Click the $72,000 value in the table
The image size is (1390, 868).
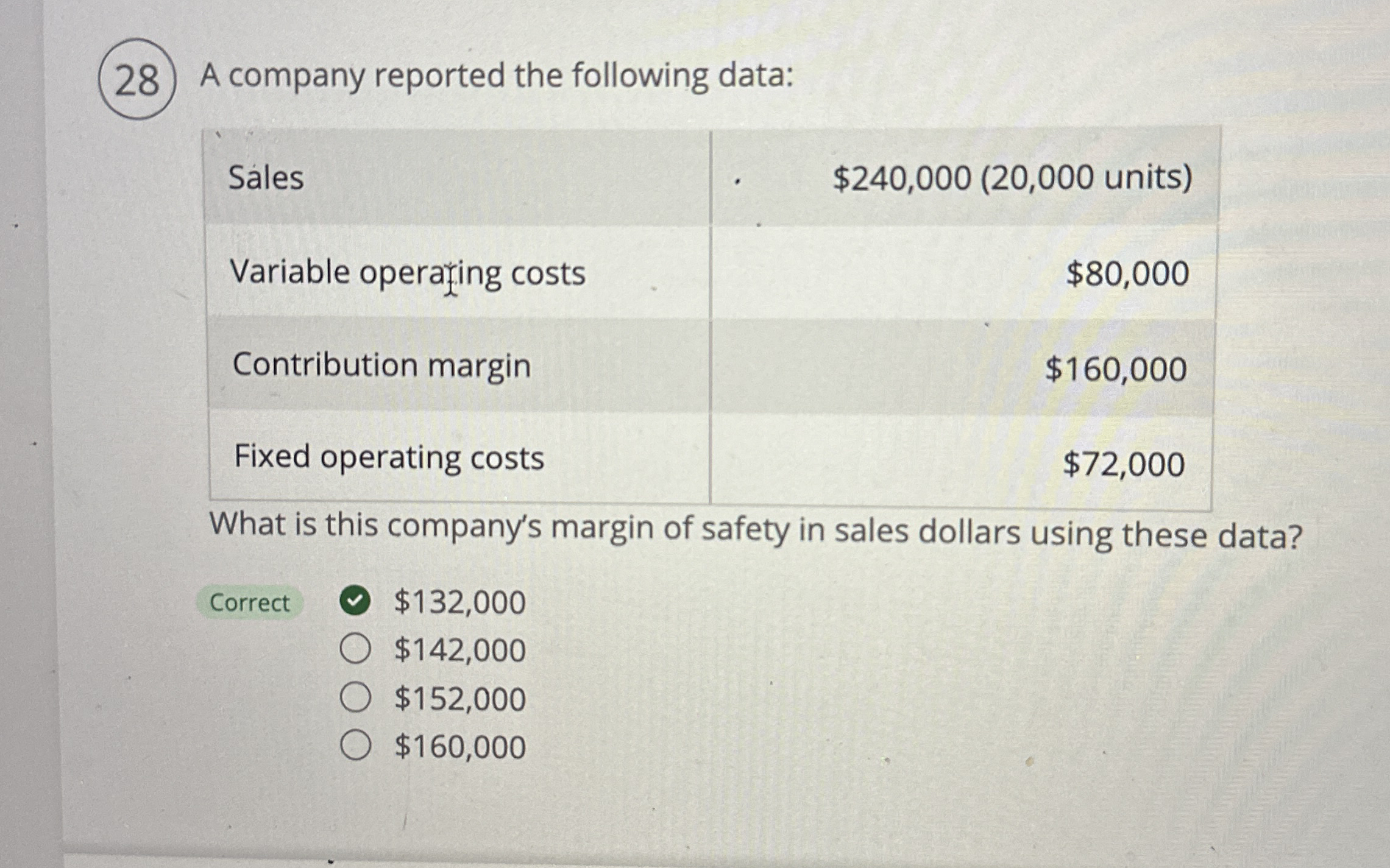pos(1124,464)
